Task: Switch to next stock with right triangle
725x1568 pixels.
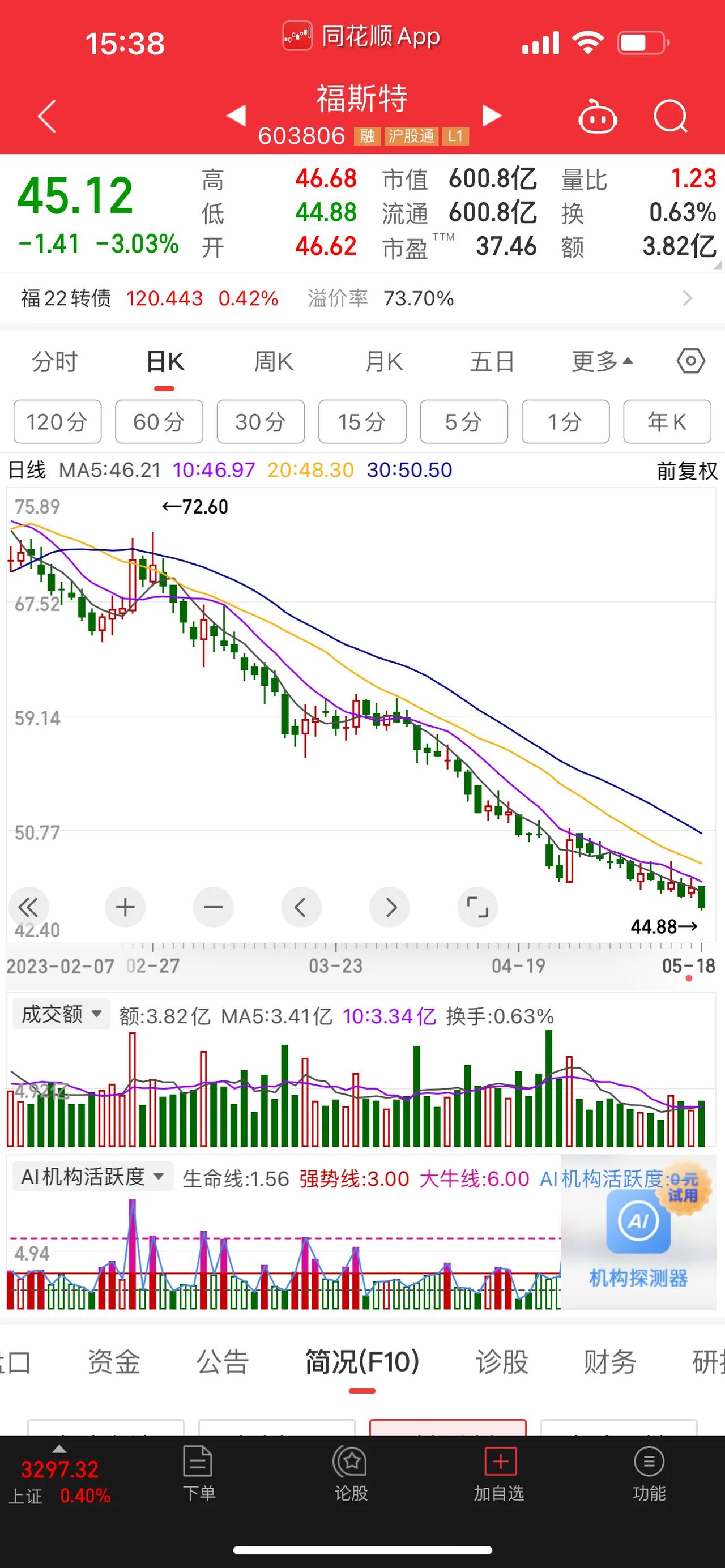Action: point(492,115)
